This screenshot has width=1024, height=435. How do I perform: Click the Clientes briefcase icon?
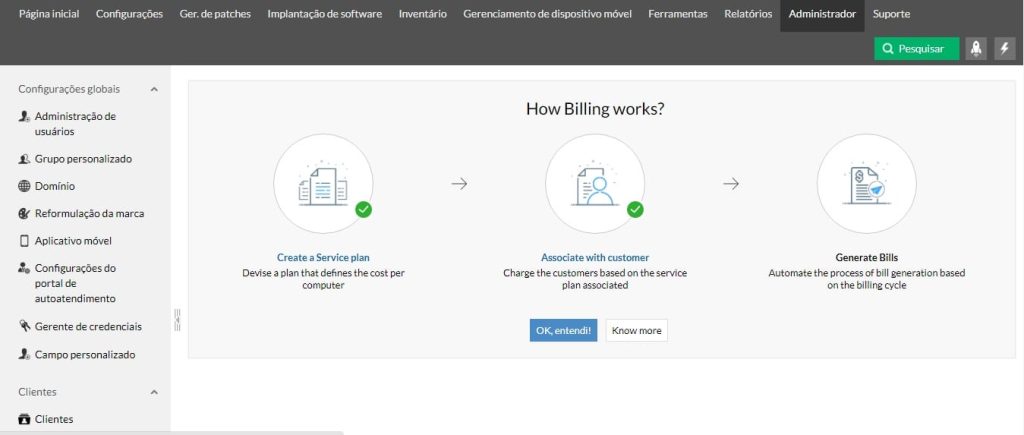click(25, 420)
